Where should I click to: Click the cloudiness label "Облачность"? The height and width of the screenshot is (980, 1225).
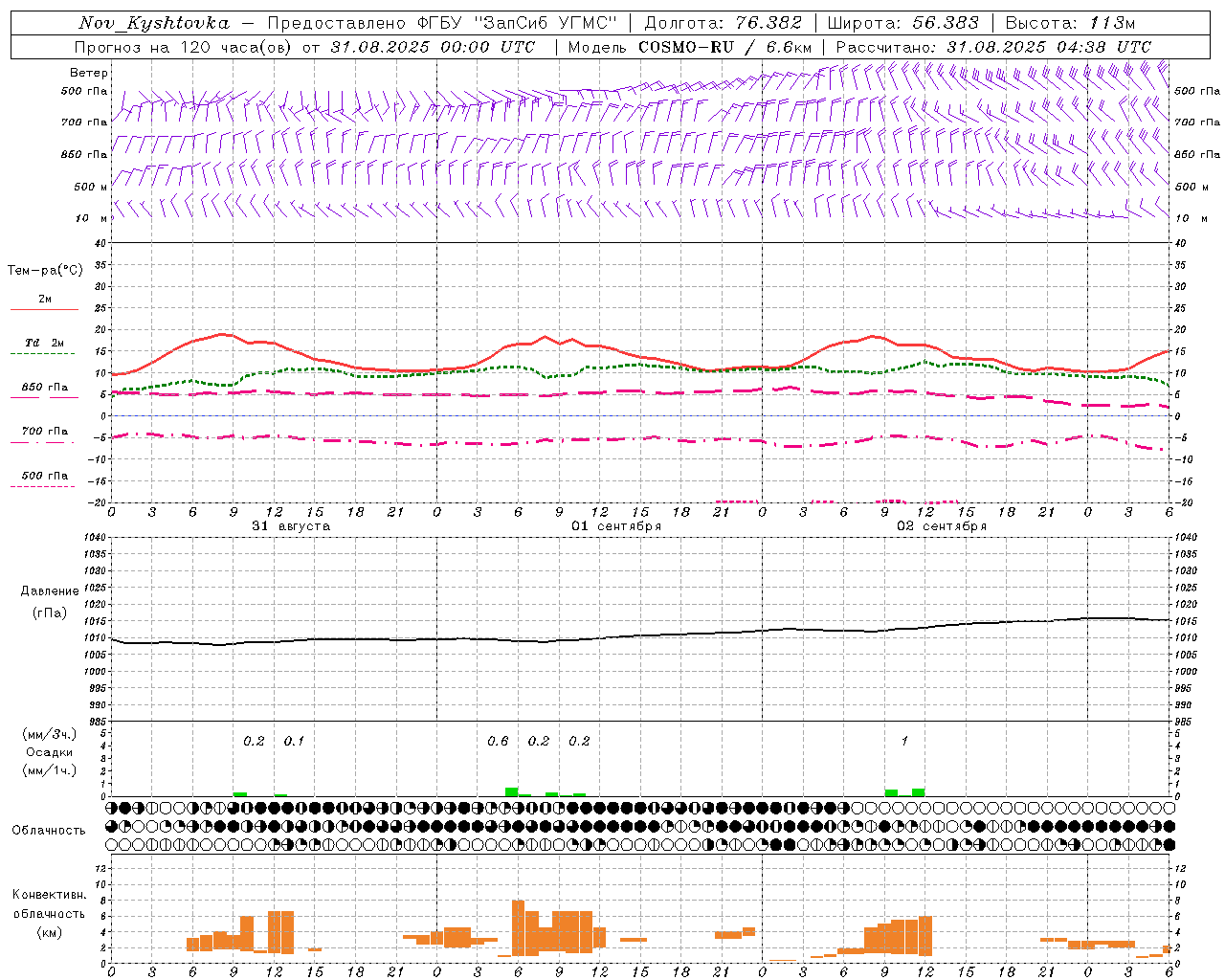49,831
